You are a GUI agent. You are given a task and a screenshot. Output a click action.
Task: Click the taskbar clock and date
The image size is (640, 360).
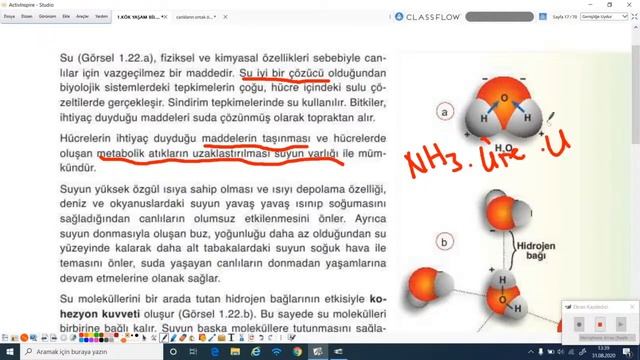(604, 352)
